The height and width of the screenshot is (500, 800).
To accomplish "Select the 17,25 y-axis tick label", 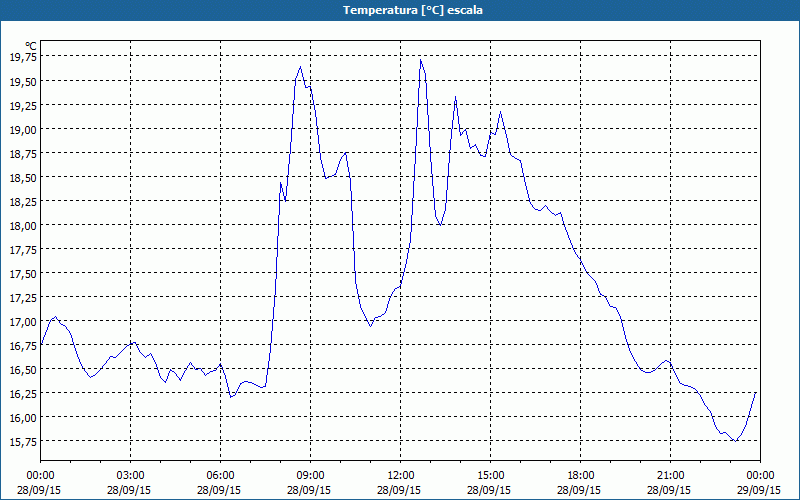I will [21, 298].
